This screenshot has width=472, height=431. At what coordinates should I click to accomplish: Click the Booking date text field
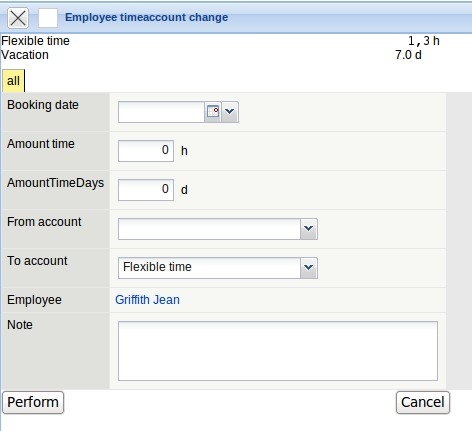coord(161,112)
